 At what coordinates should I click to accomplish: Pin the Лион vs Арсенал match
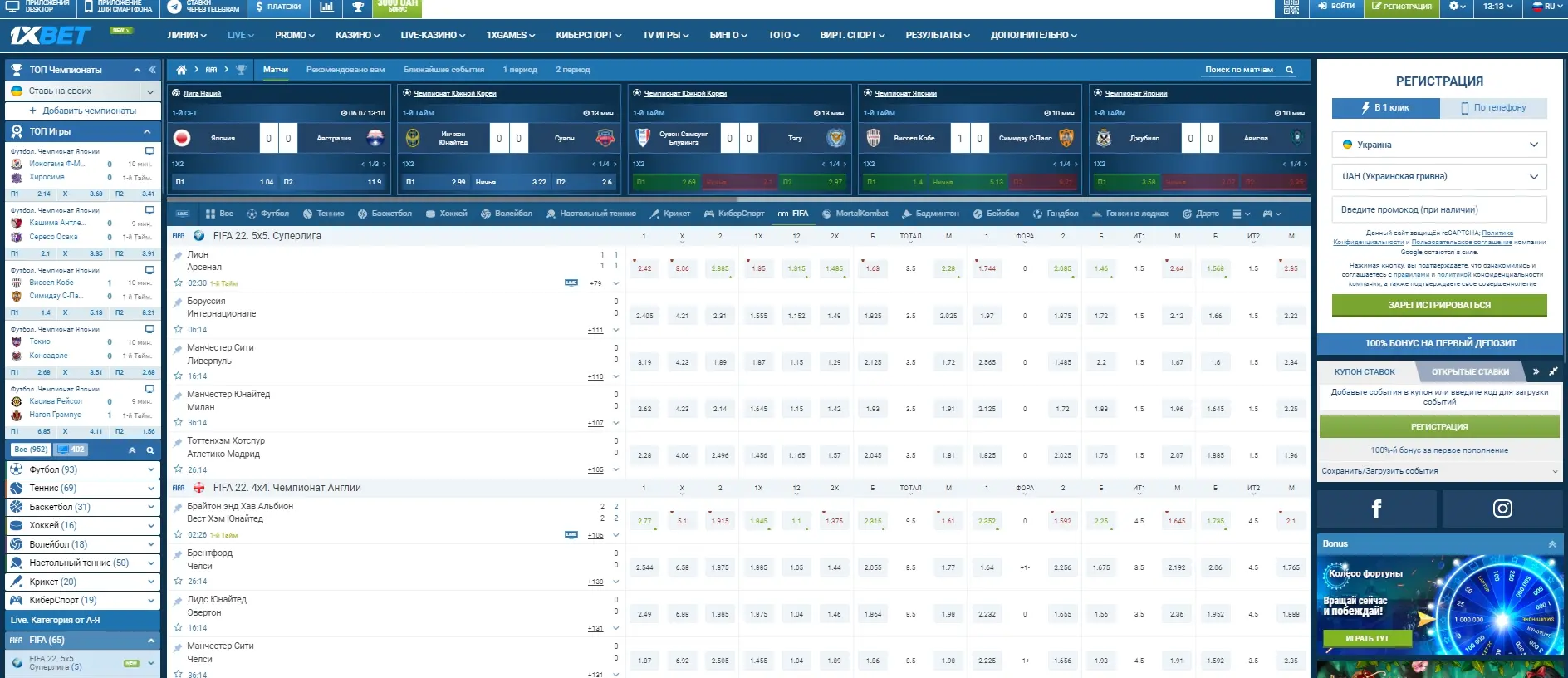click(178, 257)
